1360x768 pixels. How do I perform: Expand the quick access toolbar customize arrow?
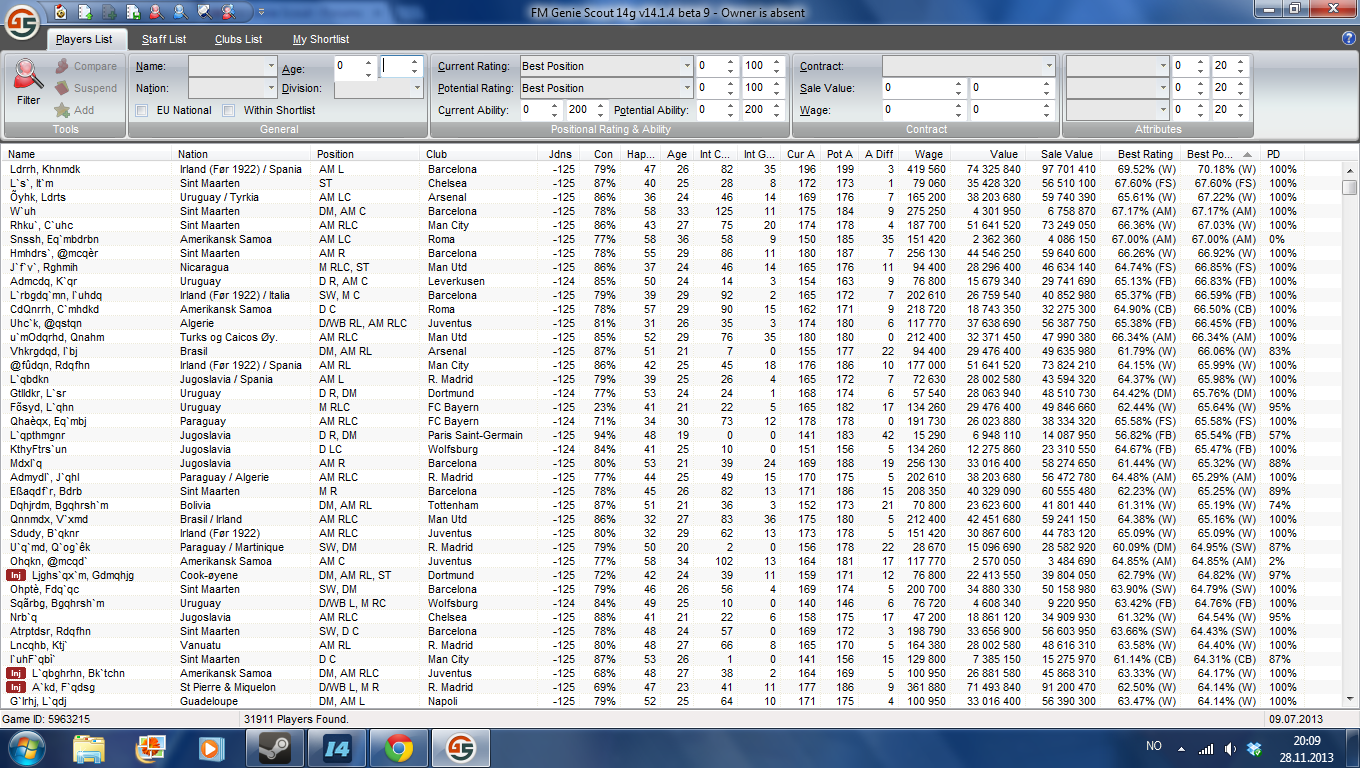pyautogui.click(x=261, y=13)
